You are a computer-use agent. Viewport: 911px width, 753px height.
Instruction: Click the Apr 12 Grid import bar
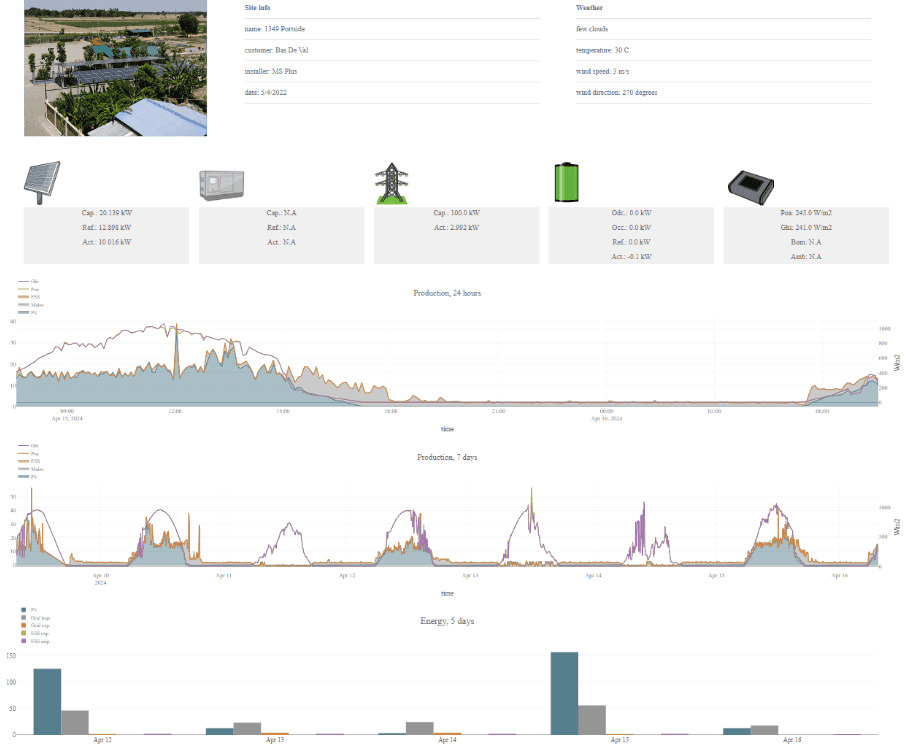pyautogui.click(x=75, y=722)
